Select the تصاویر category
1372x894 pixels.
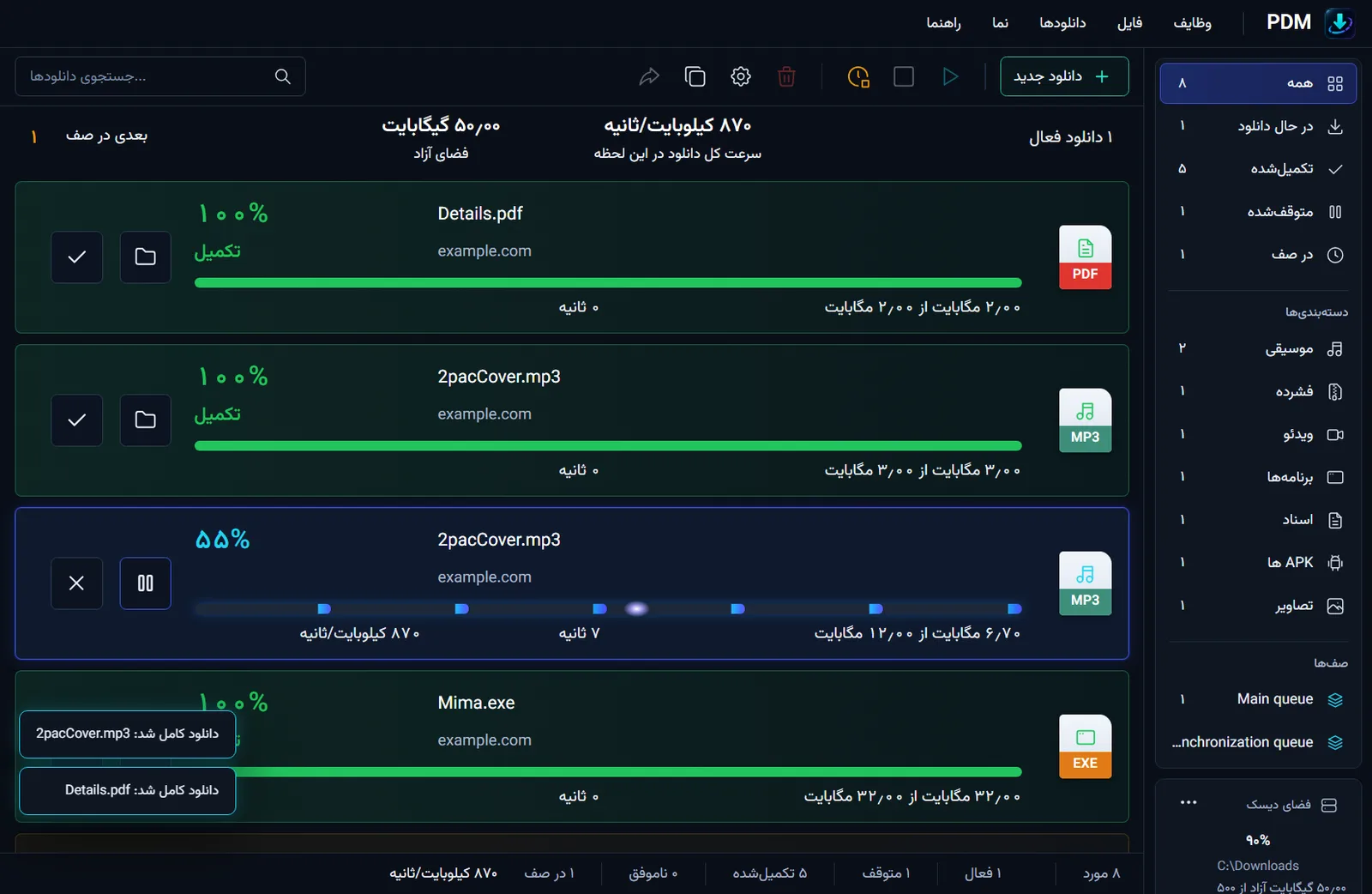[x=1258, y=606]
